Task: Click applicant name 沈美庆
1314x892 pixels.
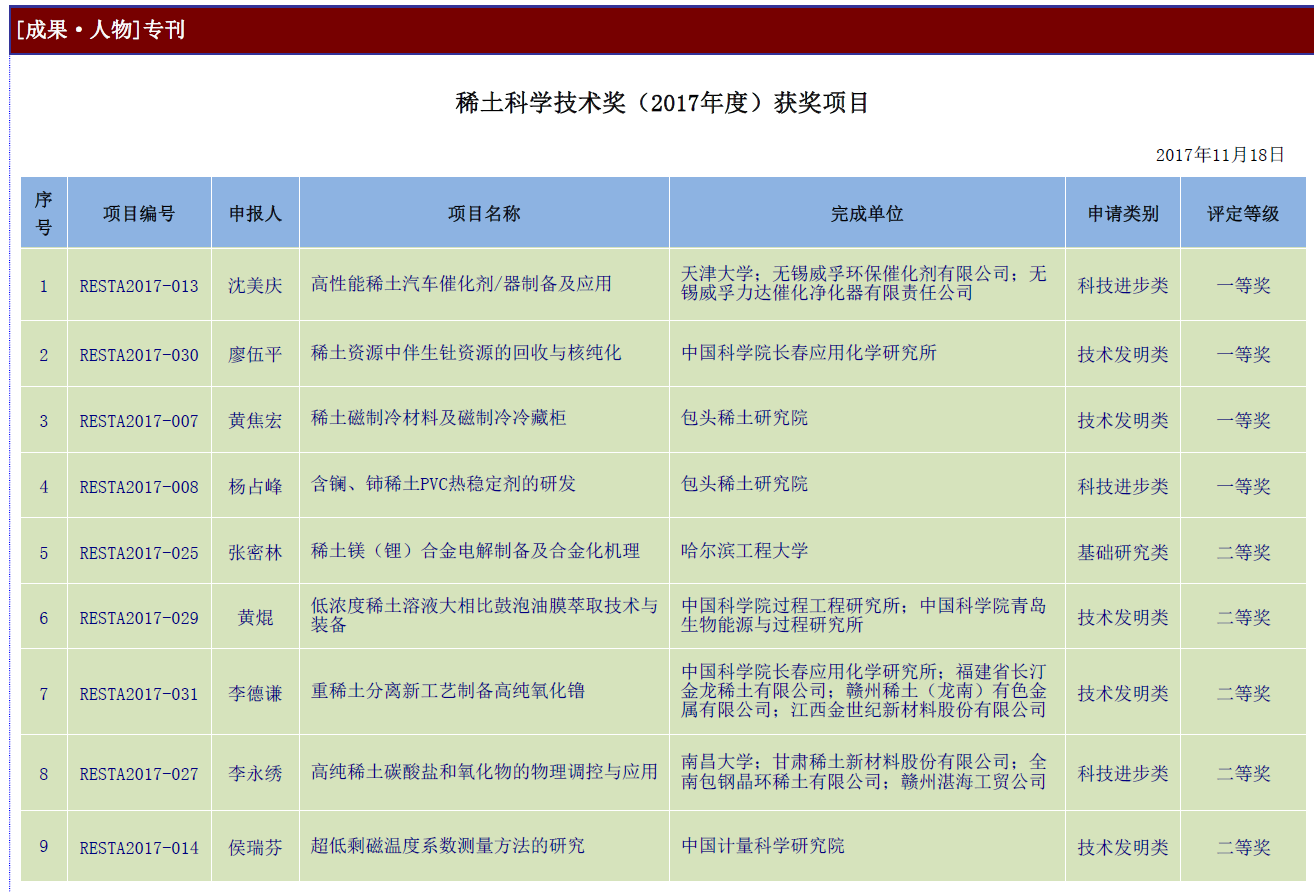Action: coord(255,286)
